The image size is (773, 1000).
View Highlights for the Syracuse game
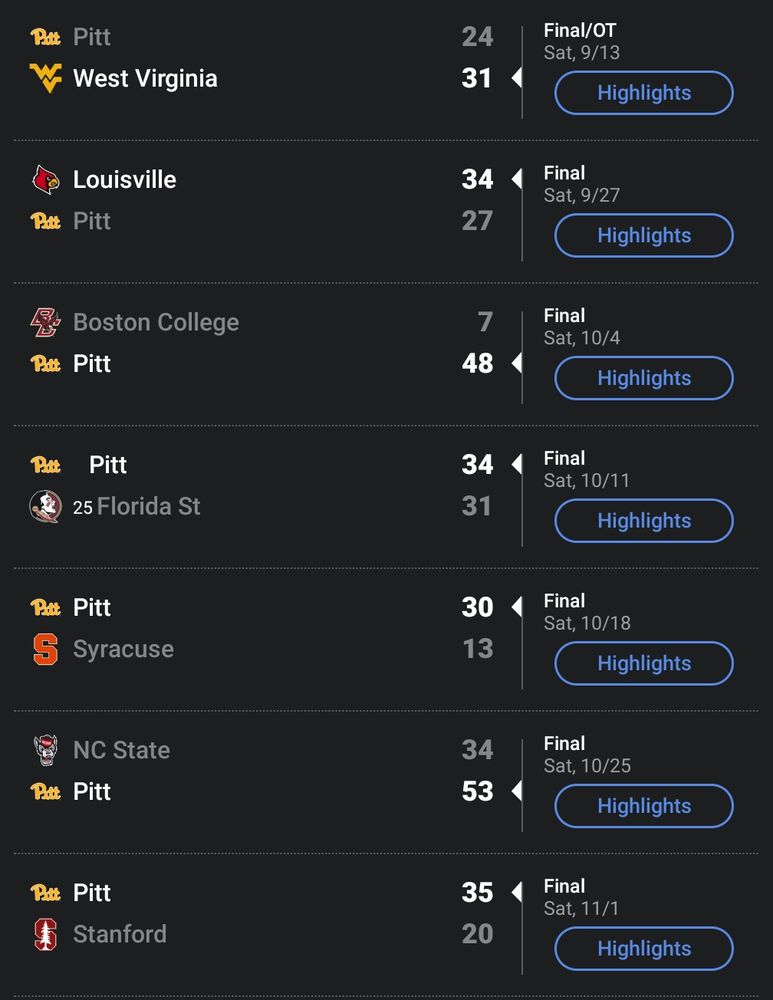(644, 664)
